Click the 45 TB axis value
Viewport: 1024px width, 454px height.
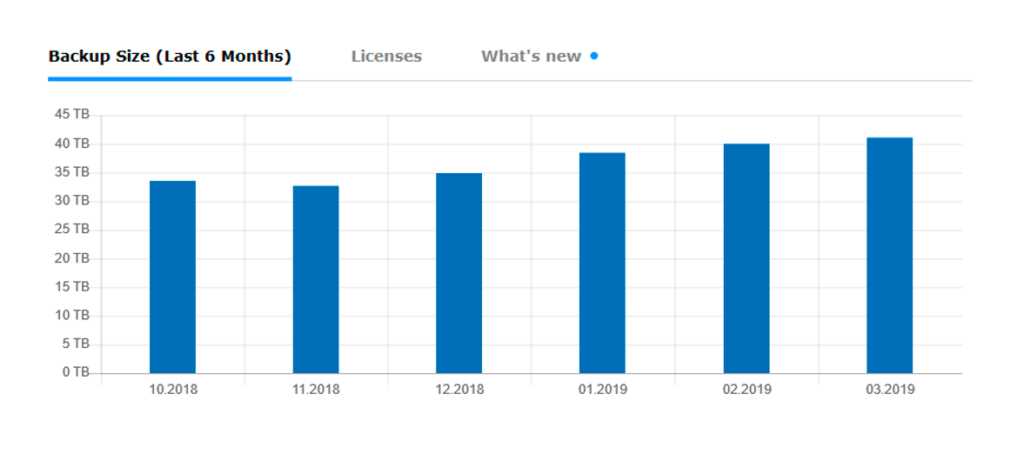point(71,115)
